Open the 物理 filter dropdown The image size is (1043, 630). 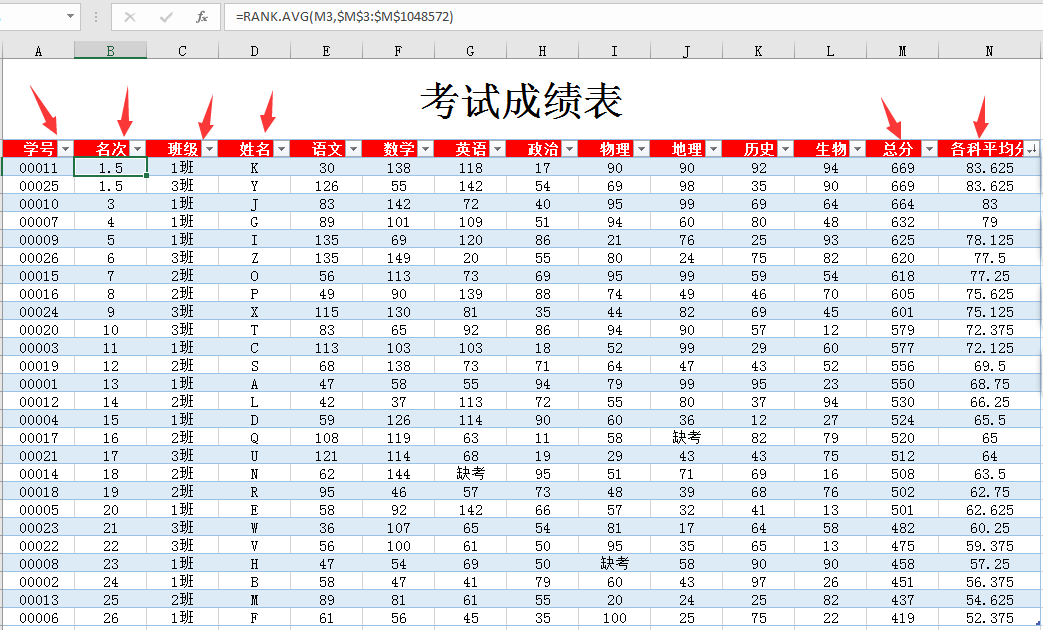[642, 148]
